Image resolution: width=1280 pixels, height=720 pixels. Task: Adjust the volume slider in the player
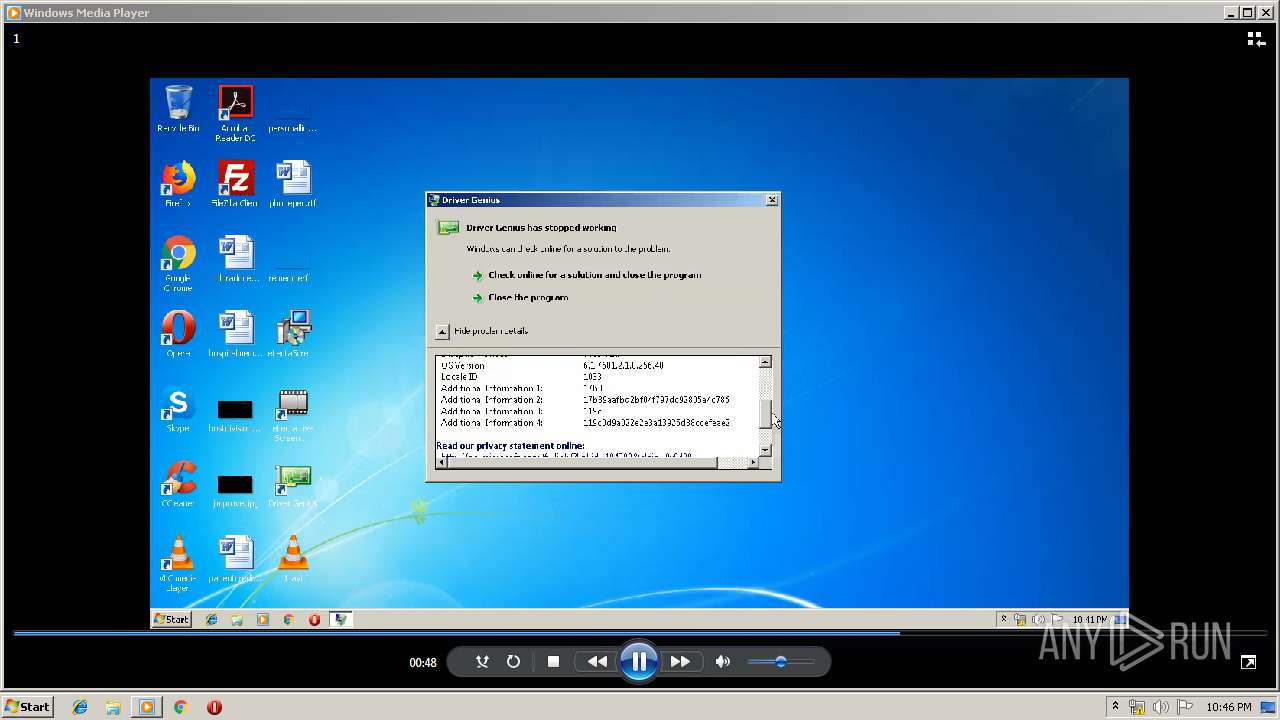tap(781, 661)
